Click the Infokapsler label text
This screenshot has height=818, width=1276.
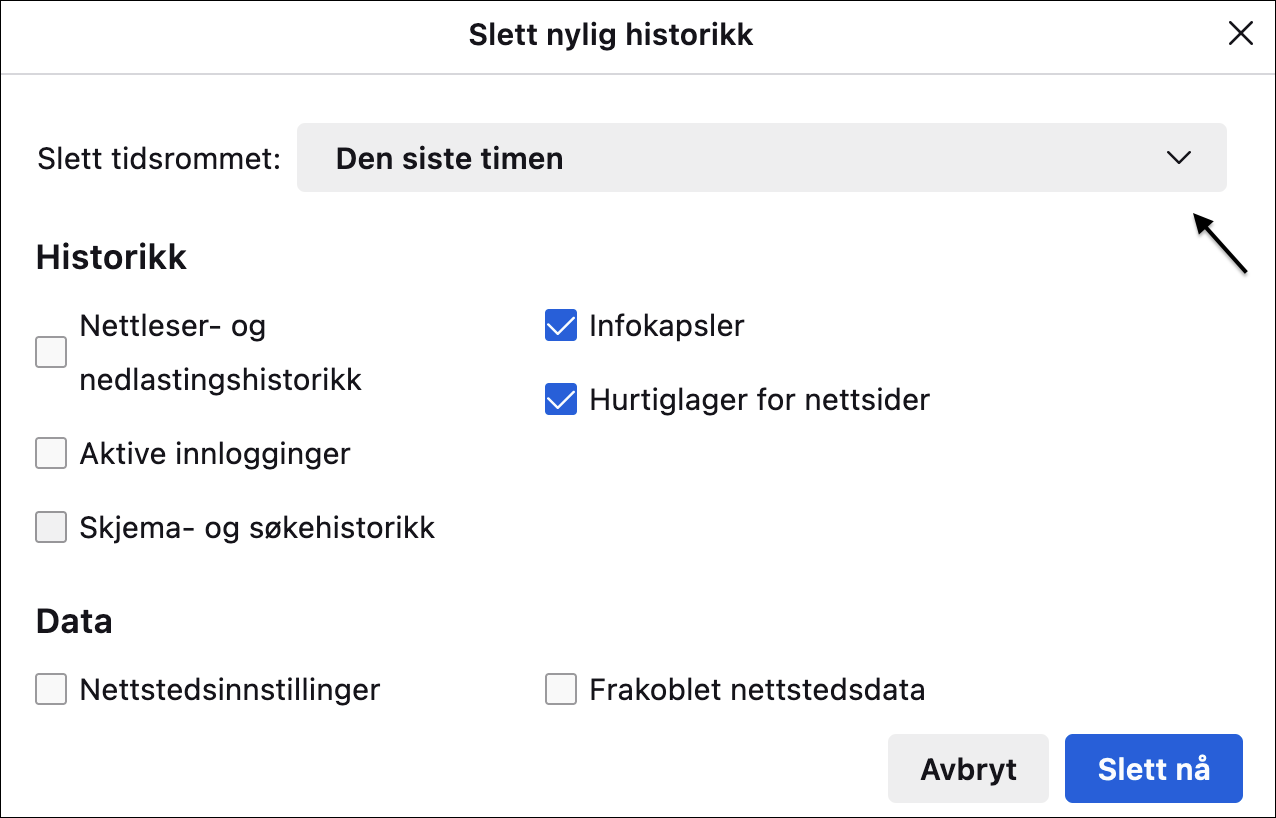[667, 326]
